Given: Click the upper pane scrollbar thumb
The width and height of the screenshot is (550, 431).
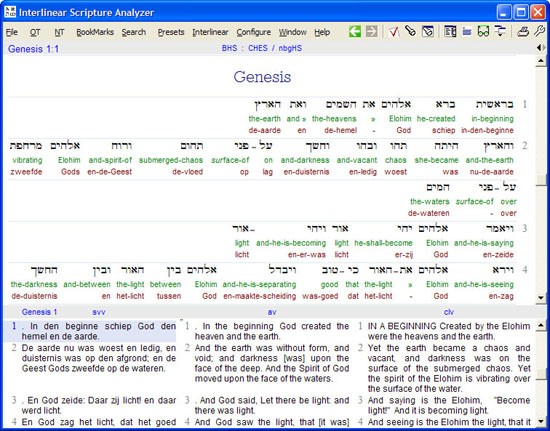Looking at the screenshot, I should click(541, 180).
